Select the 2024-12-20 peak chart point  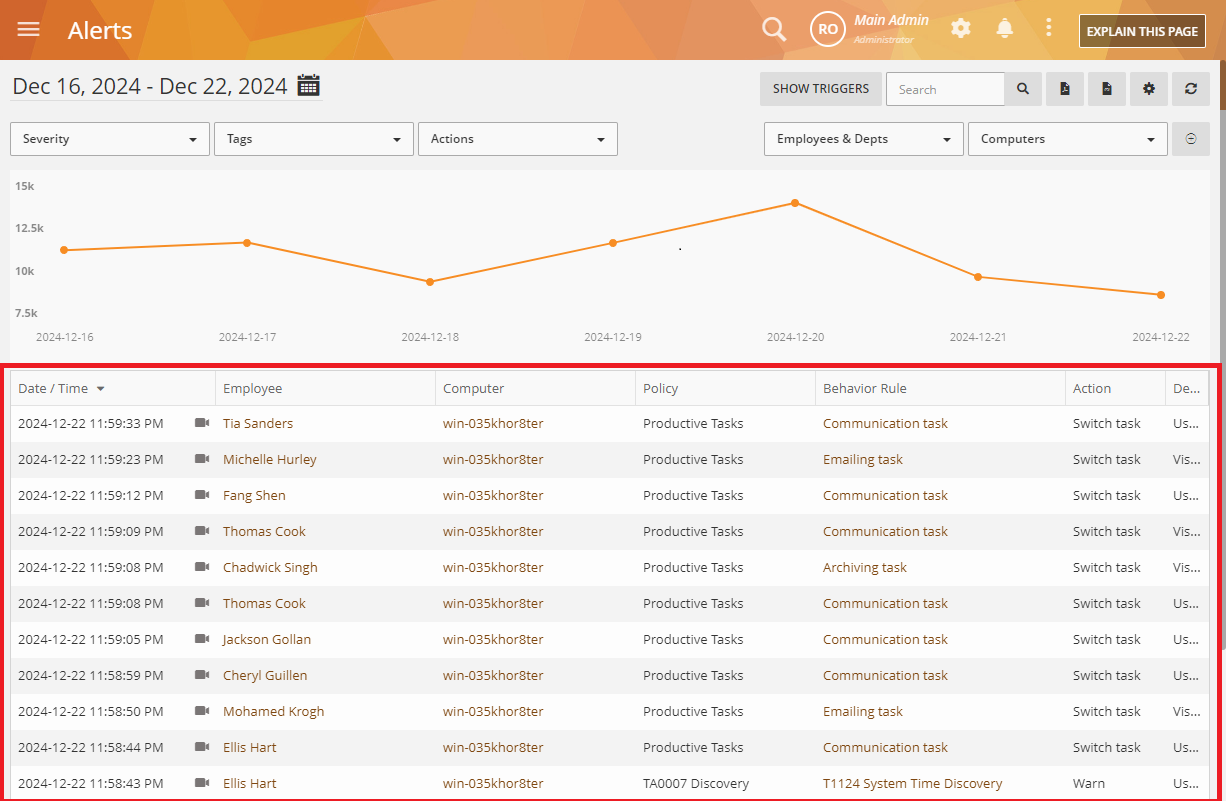point(795,203)
